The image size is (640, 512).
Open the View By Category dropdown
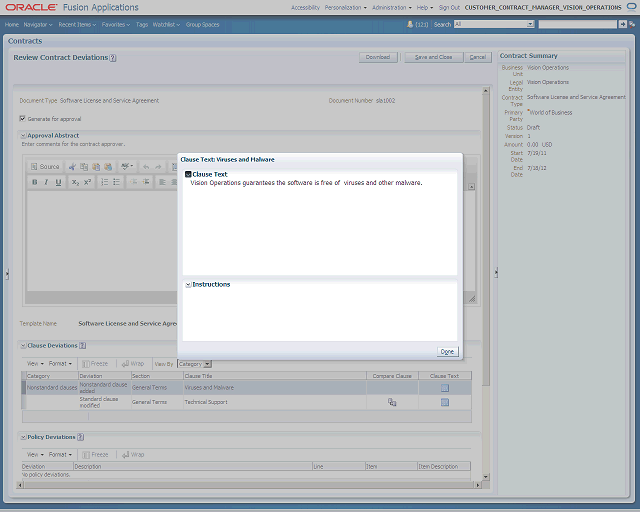coord(194,364)
